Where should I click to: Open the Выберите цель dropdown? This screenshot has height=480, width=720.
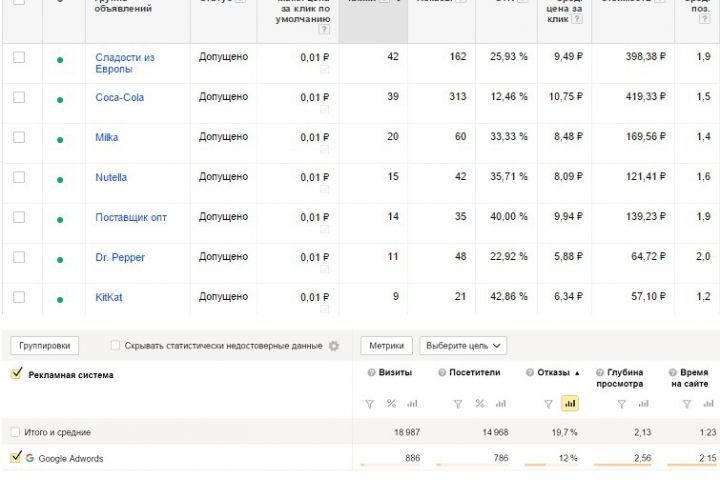click(x=463, y=345)
